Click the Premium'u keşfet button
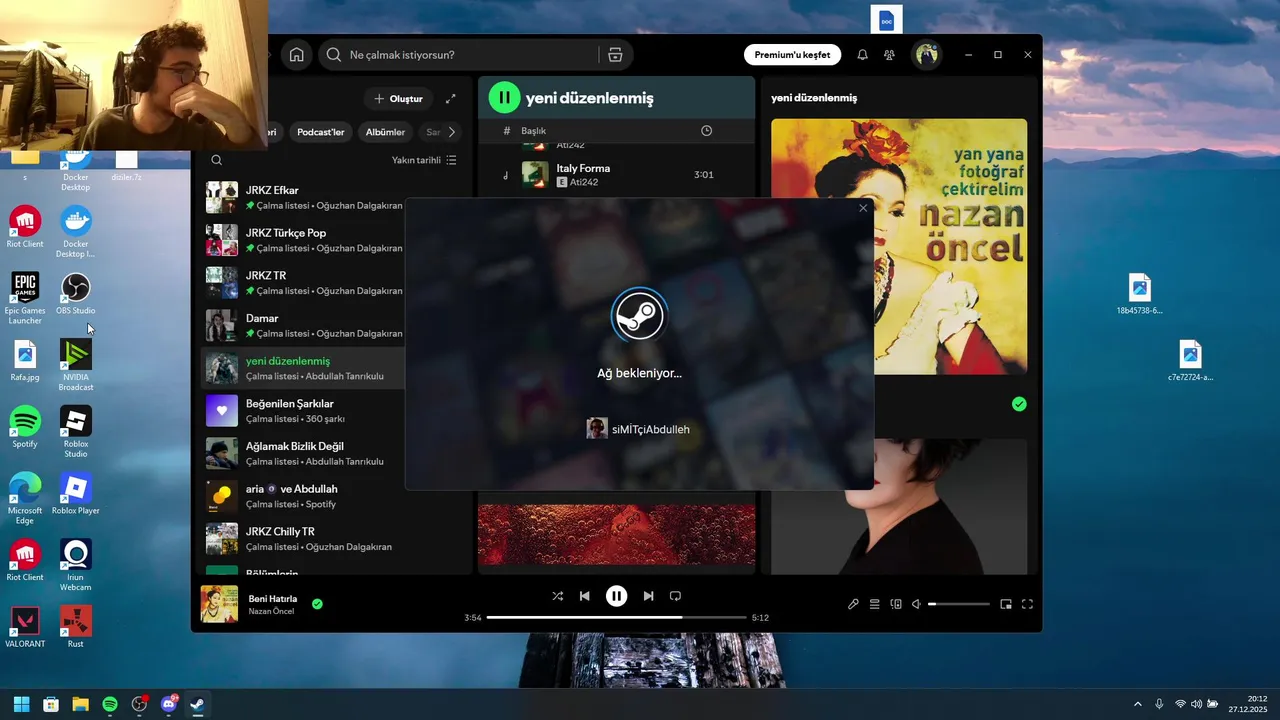This screenshot has height=720, width=1280. (x=792, y=55)
